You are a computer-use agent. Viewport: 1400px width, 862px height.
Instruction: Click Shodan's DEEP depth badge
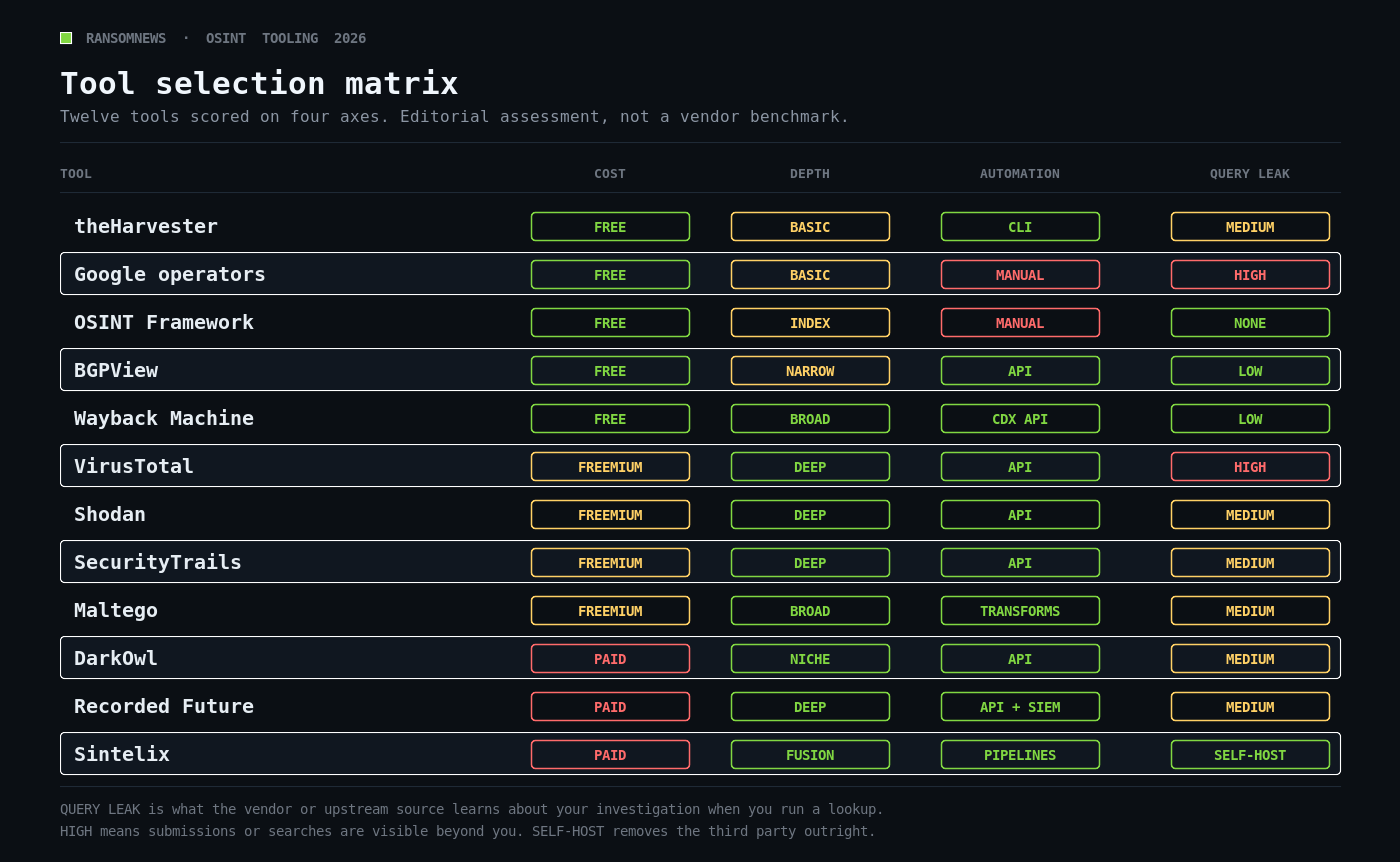click(x=810, y=515)
